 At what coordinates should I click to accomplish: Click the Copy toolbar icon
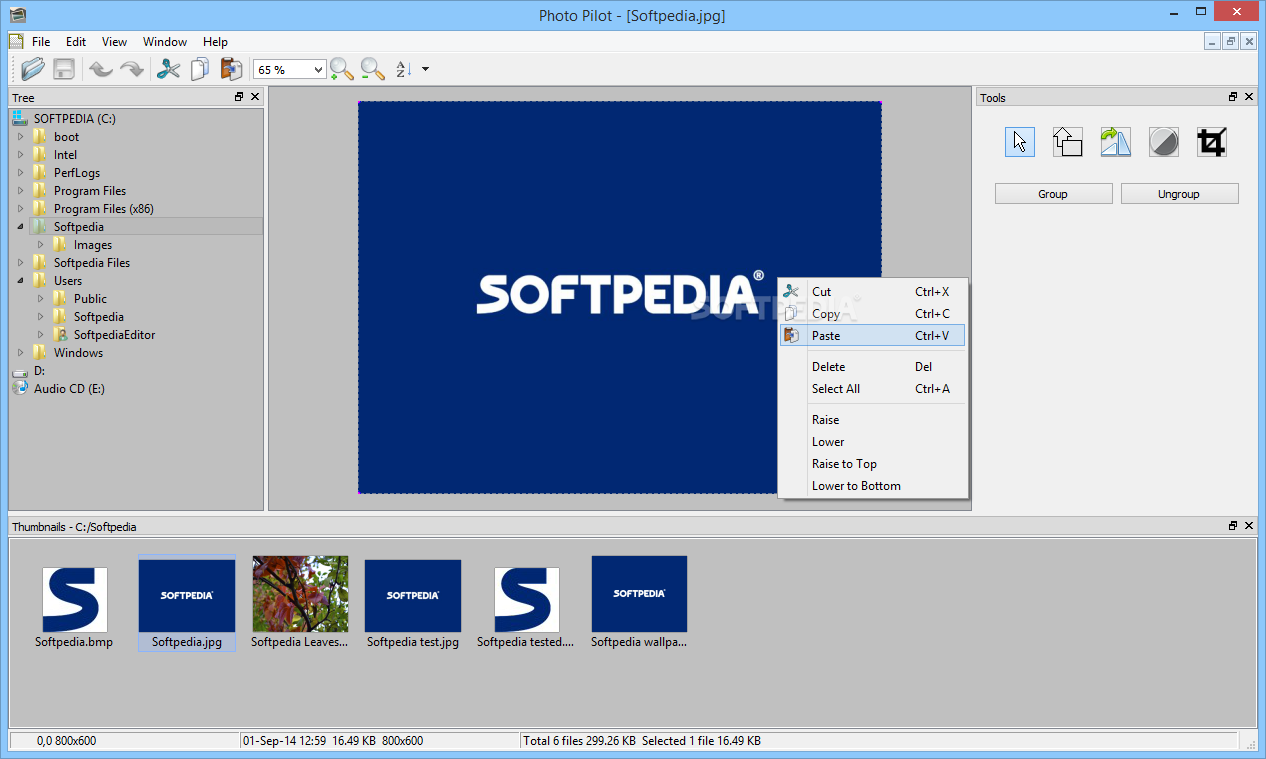pyautogui.click(x=200, y=69)
